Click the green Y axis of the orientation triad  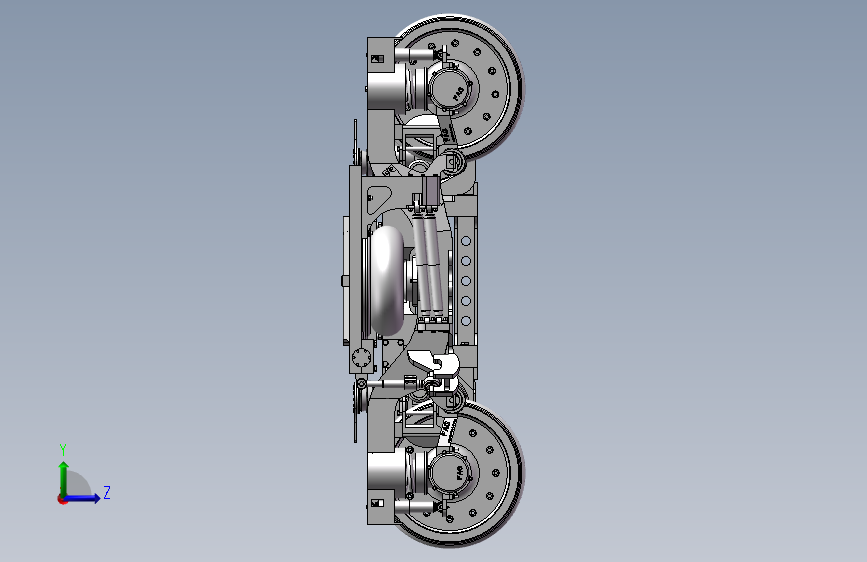(64, 480)
